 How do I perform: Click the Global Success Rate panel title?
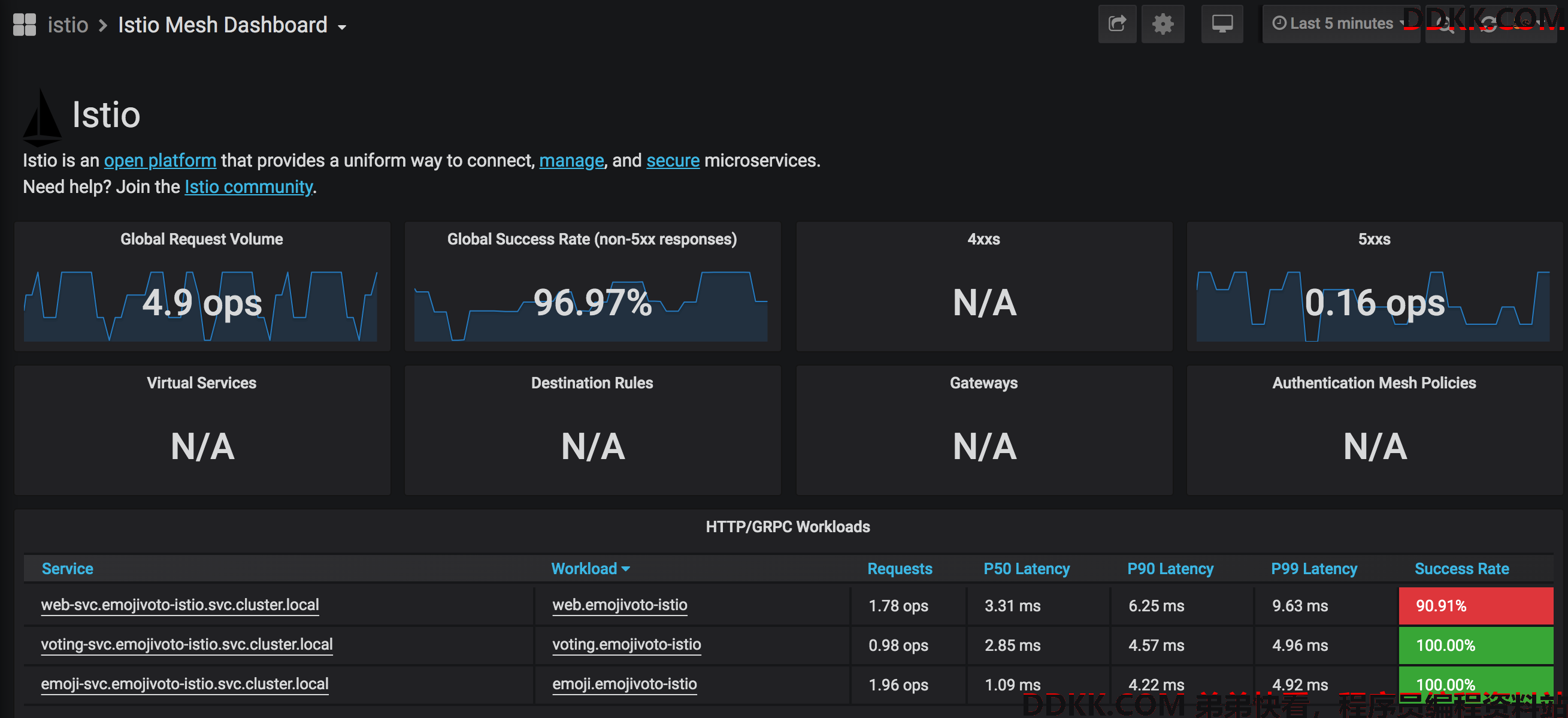coord(592,239)
